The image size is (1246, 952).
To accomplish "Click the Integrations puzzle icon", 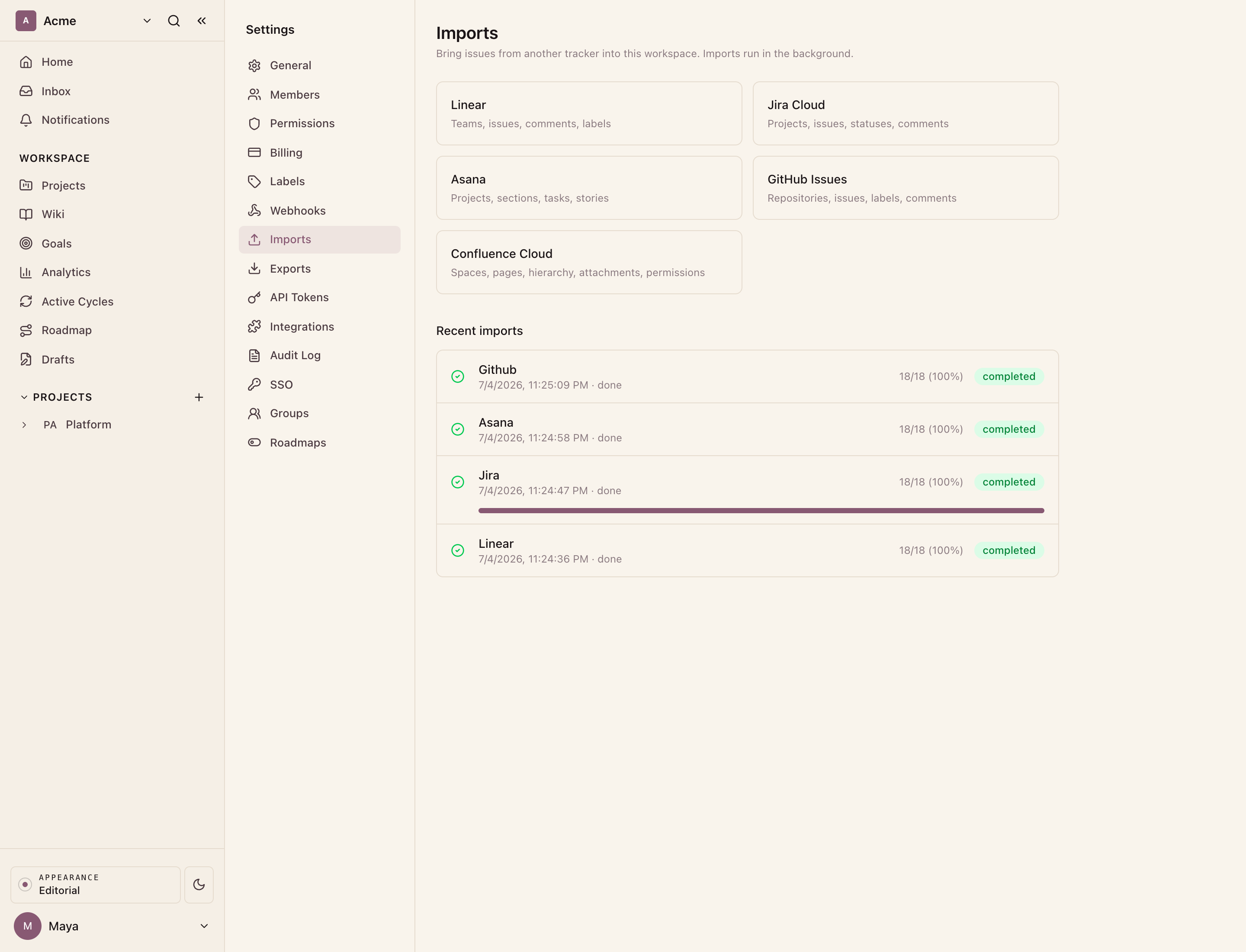I will [254, 326].
